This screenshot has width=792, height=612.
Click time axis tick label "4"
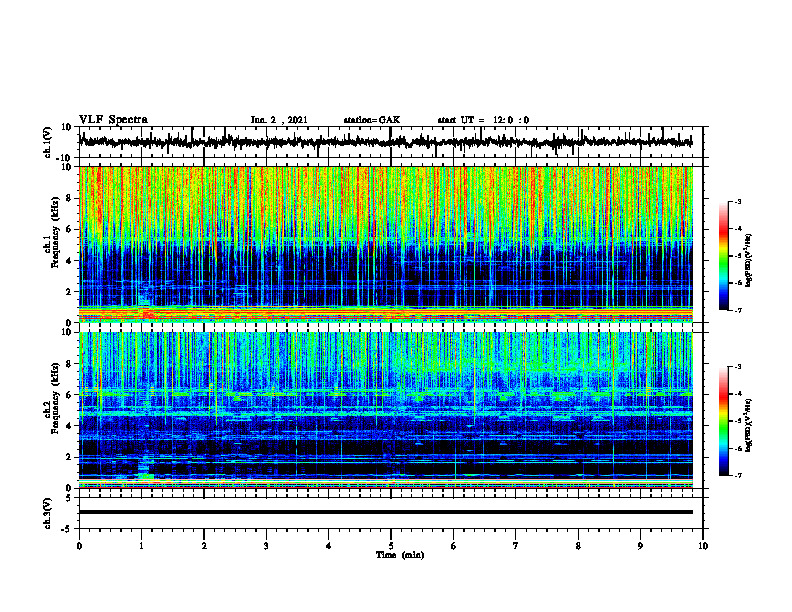click(x=329, y=546)
